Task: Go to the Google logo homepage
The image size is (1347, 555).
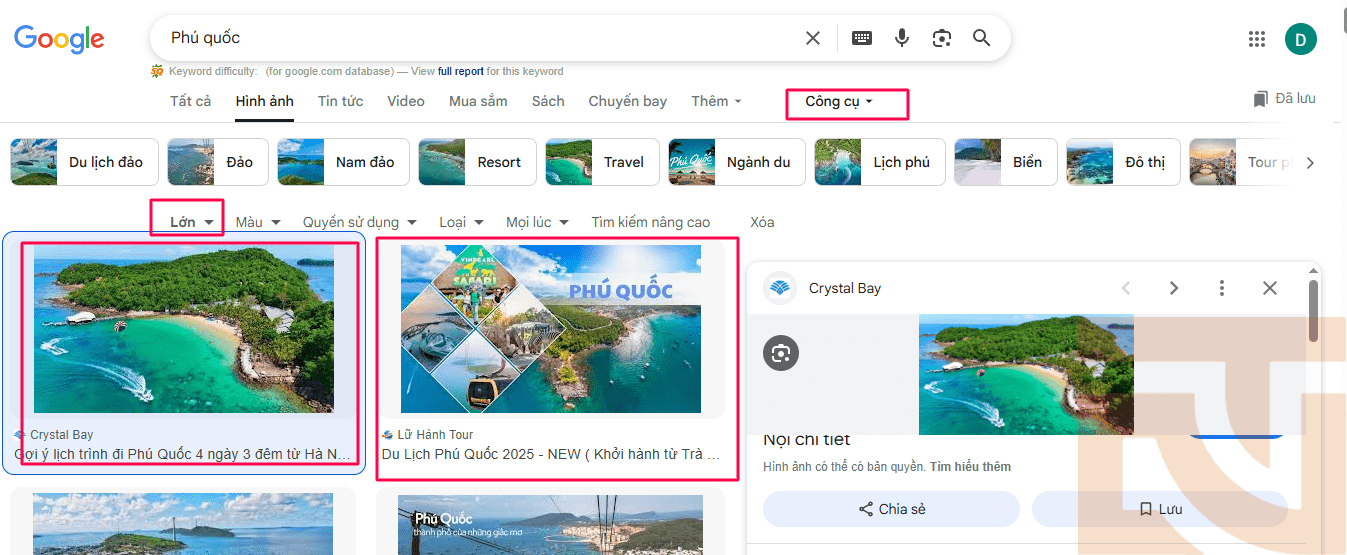Action: point(59,39)
